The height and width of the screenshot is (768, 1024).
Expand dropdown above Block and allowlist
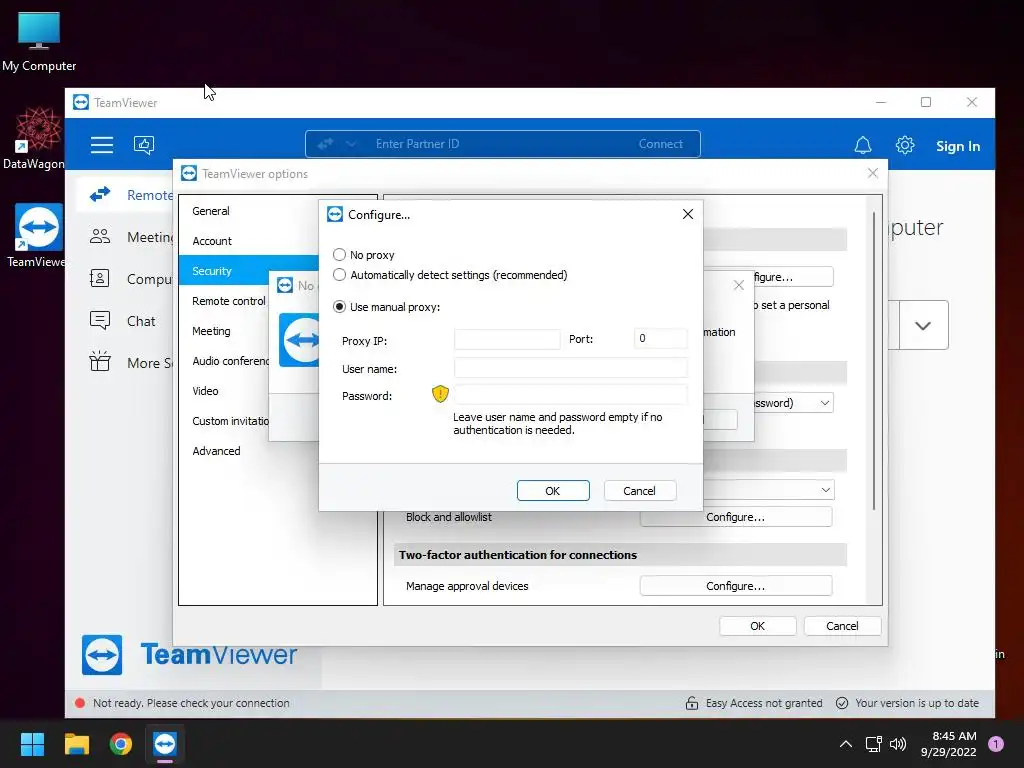coord(825,490)
